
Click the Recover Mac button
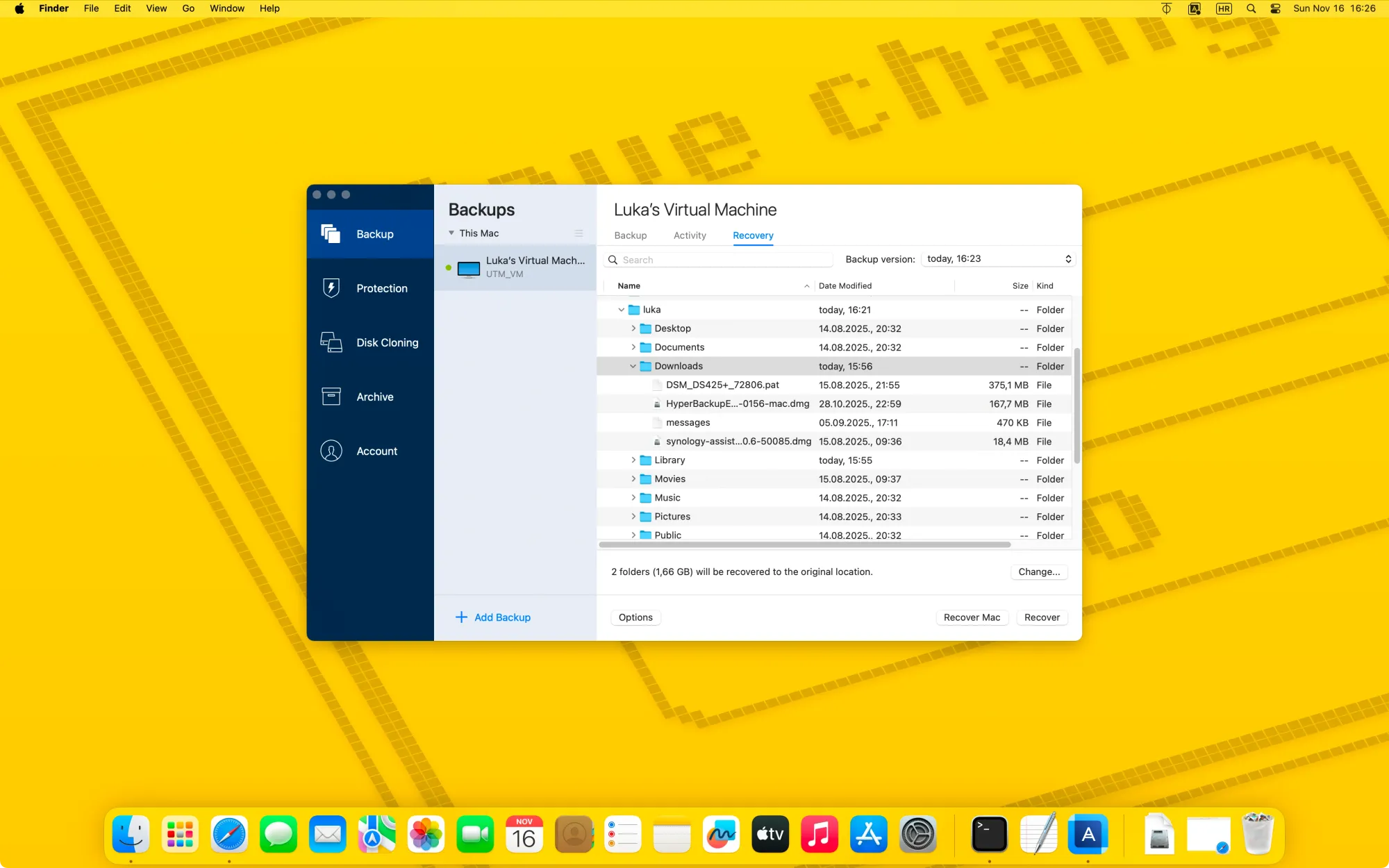click(x=972, y=617)
